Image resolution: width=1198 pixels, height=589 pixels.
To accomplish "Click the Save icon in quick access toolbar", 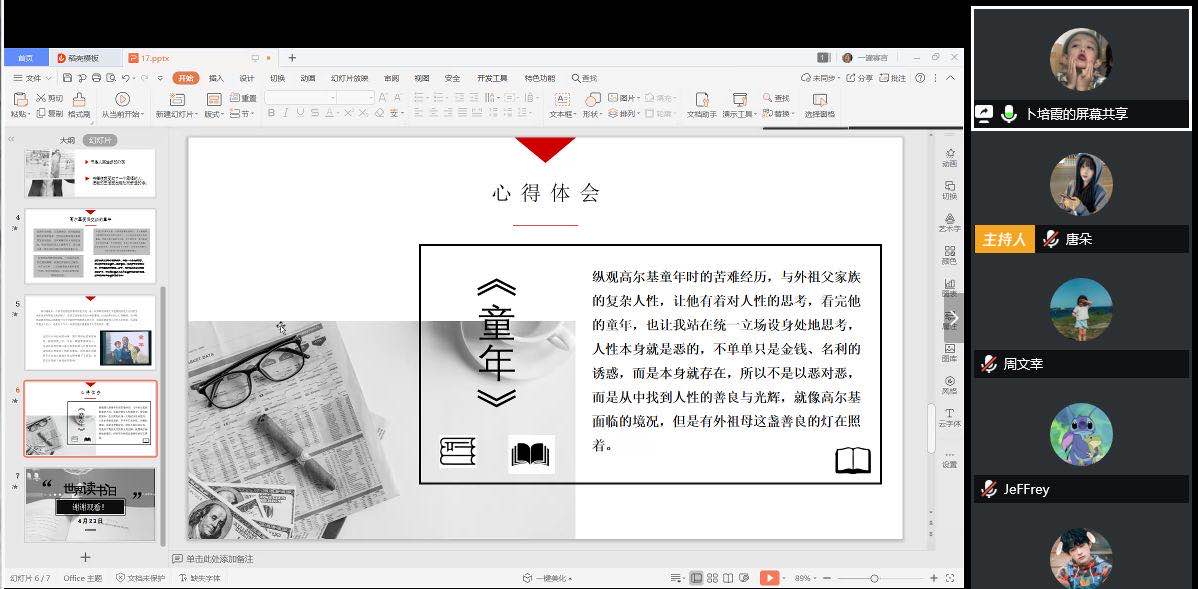I will [68, 78].
